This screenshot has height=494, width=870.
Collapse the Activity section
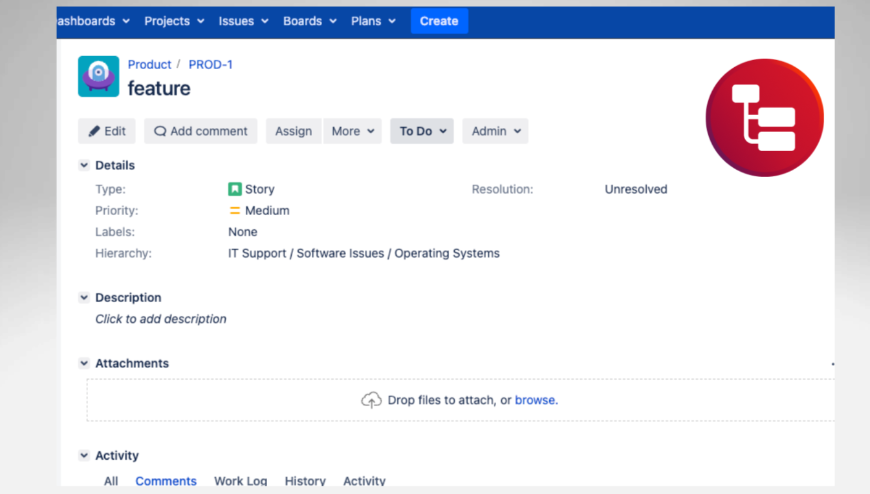[x=84, y=456]
